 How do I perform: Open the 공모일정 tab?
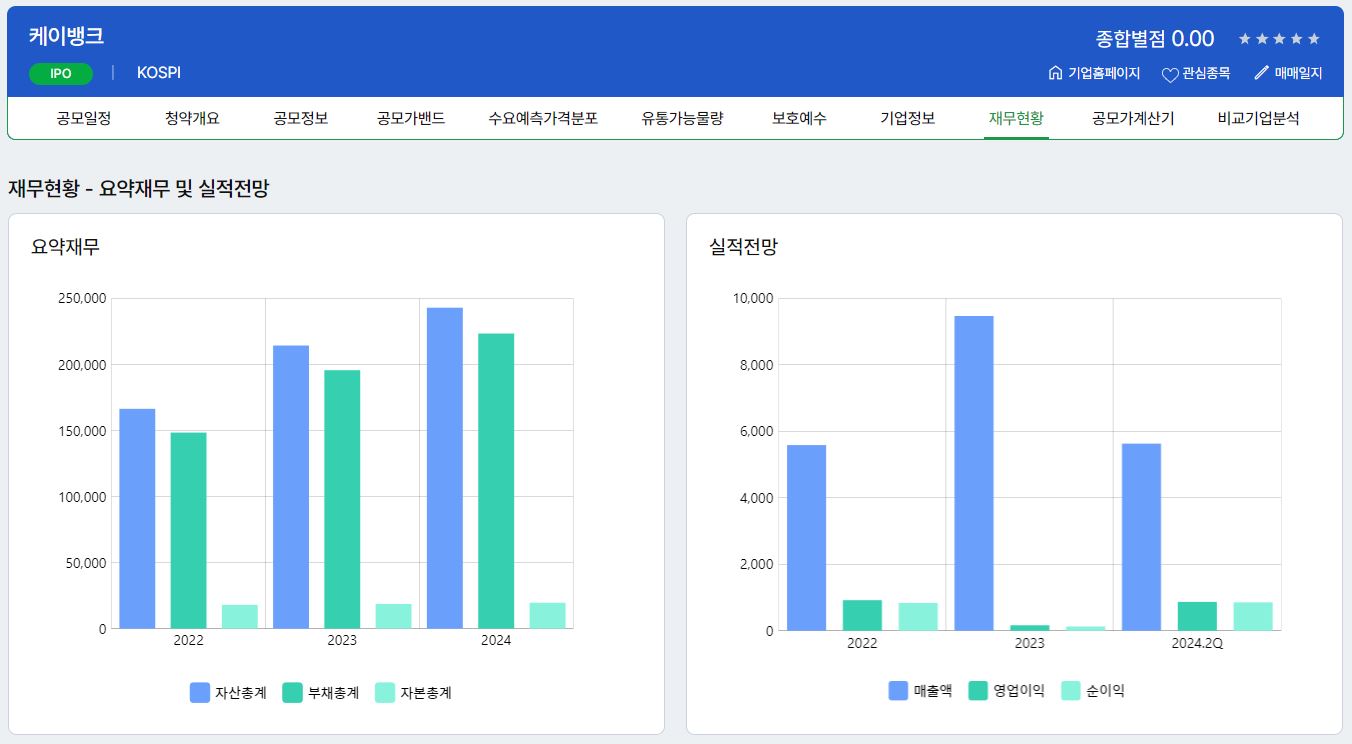[x=84, y=118]
